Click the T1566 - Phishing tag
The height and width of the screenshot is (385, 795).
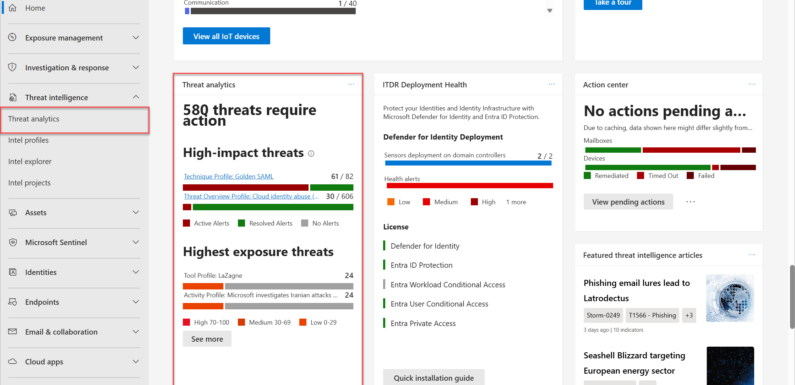(x=653, y=316)
